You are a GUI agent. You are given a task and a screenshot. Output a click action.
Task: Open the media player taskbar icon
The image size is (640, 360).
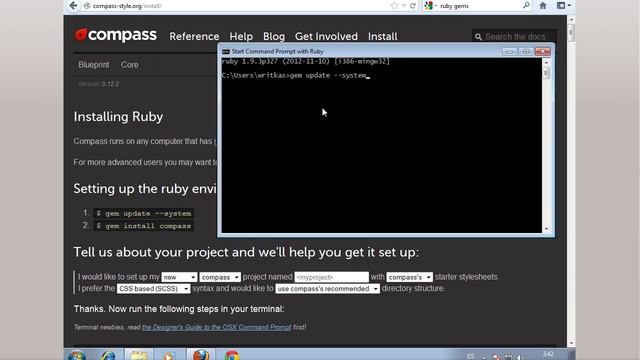point(169,355)
